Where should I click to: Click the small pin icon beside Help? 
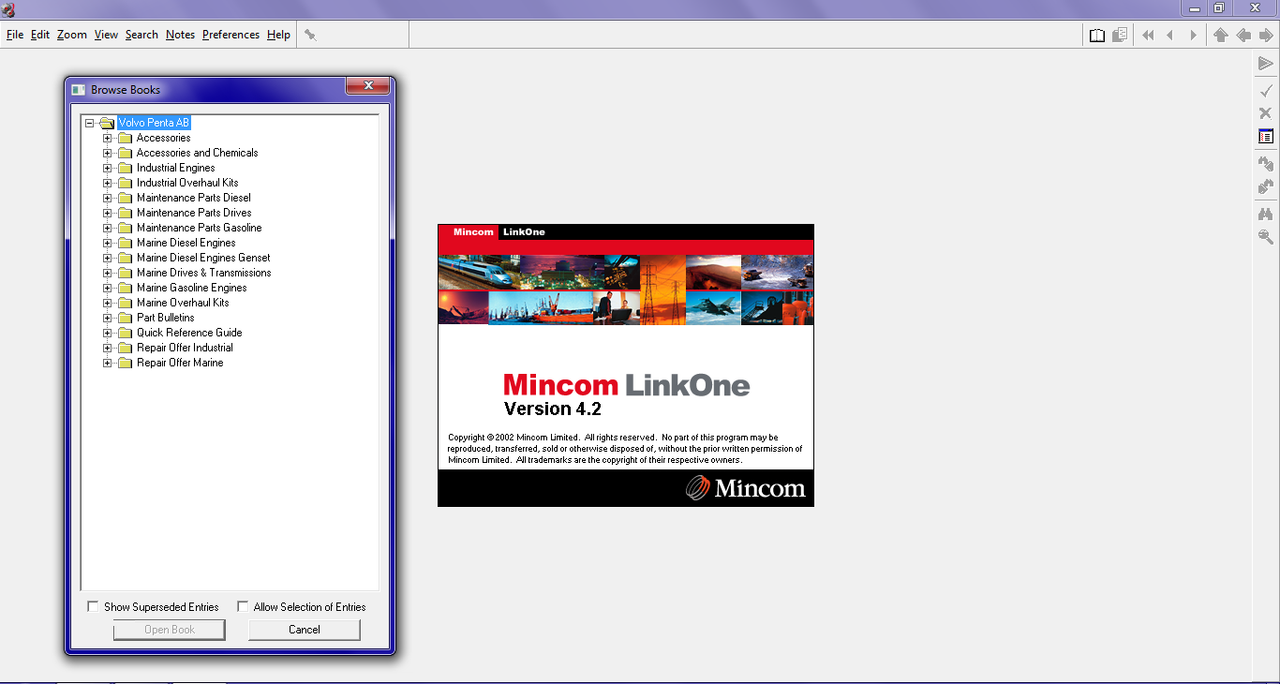point(310,35)
